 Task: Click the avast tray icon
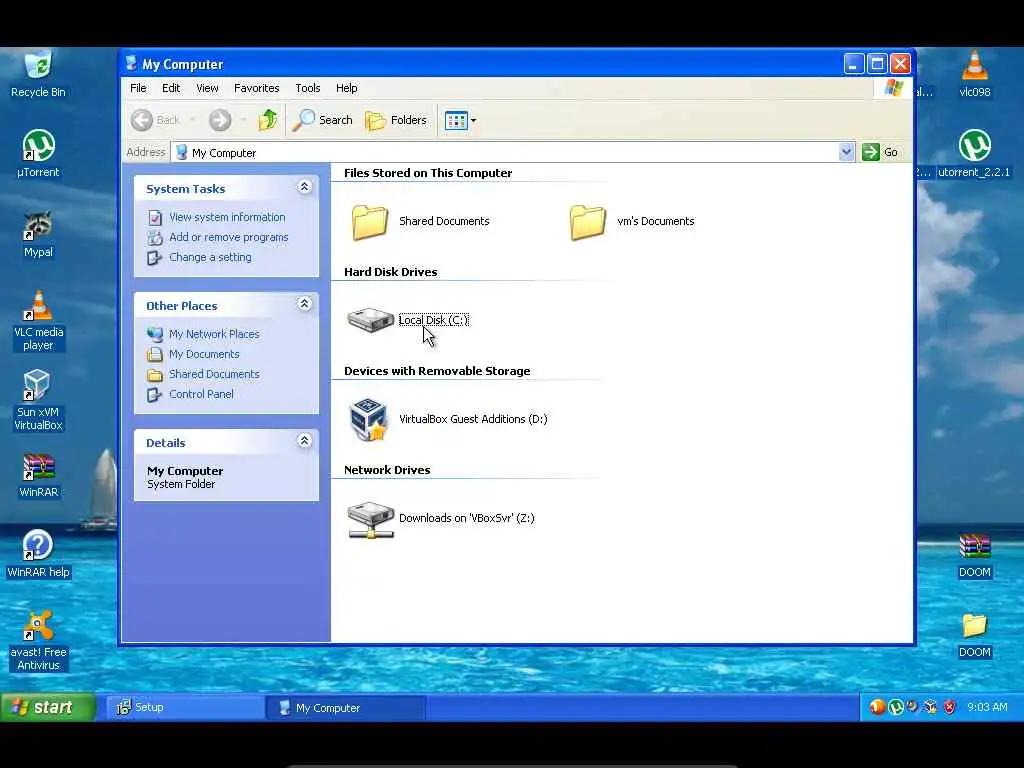pos(877,707)
